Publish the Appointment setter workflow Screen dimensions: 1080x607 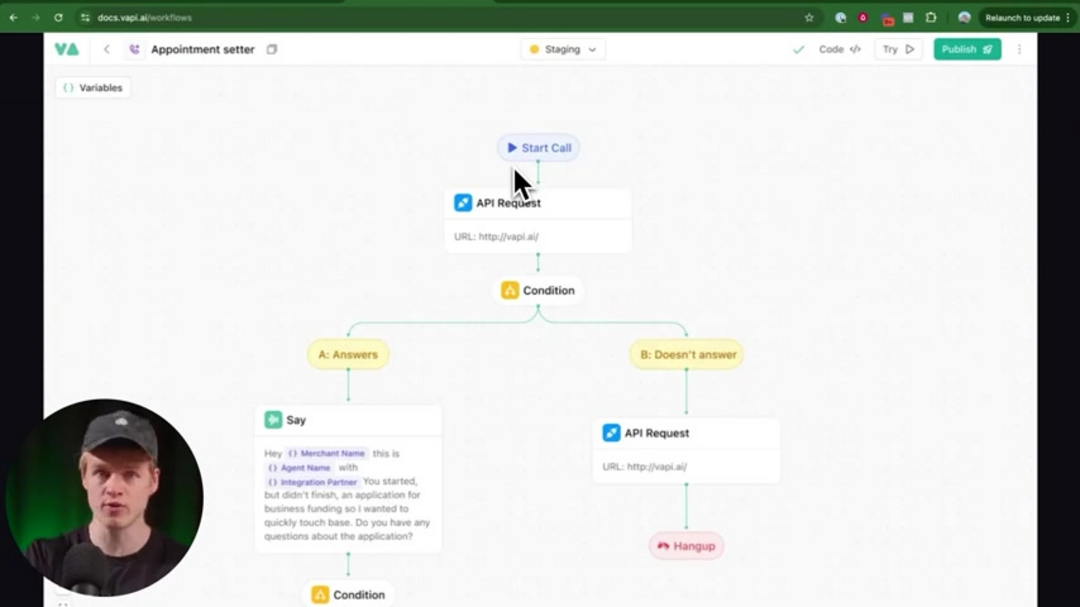pos(965,48)
